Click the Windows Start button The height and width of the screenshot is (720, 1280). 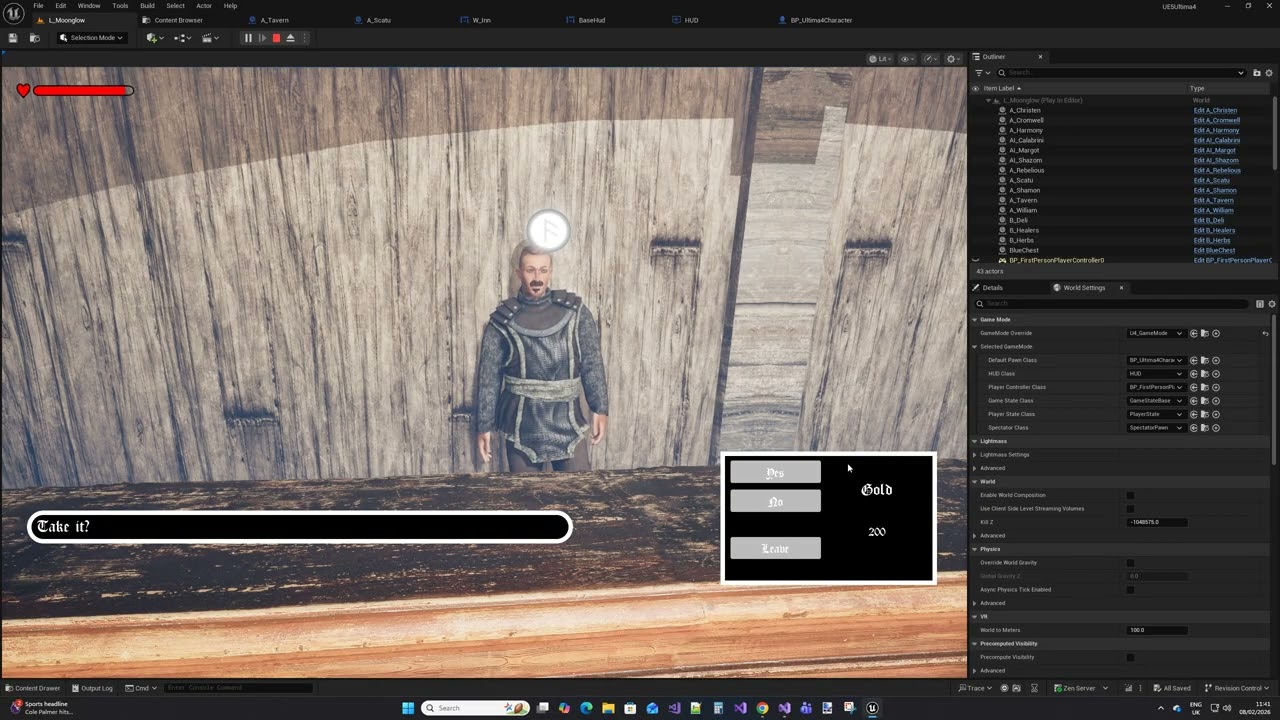point(408,708)
